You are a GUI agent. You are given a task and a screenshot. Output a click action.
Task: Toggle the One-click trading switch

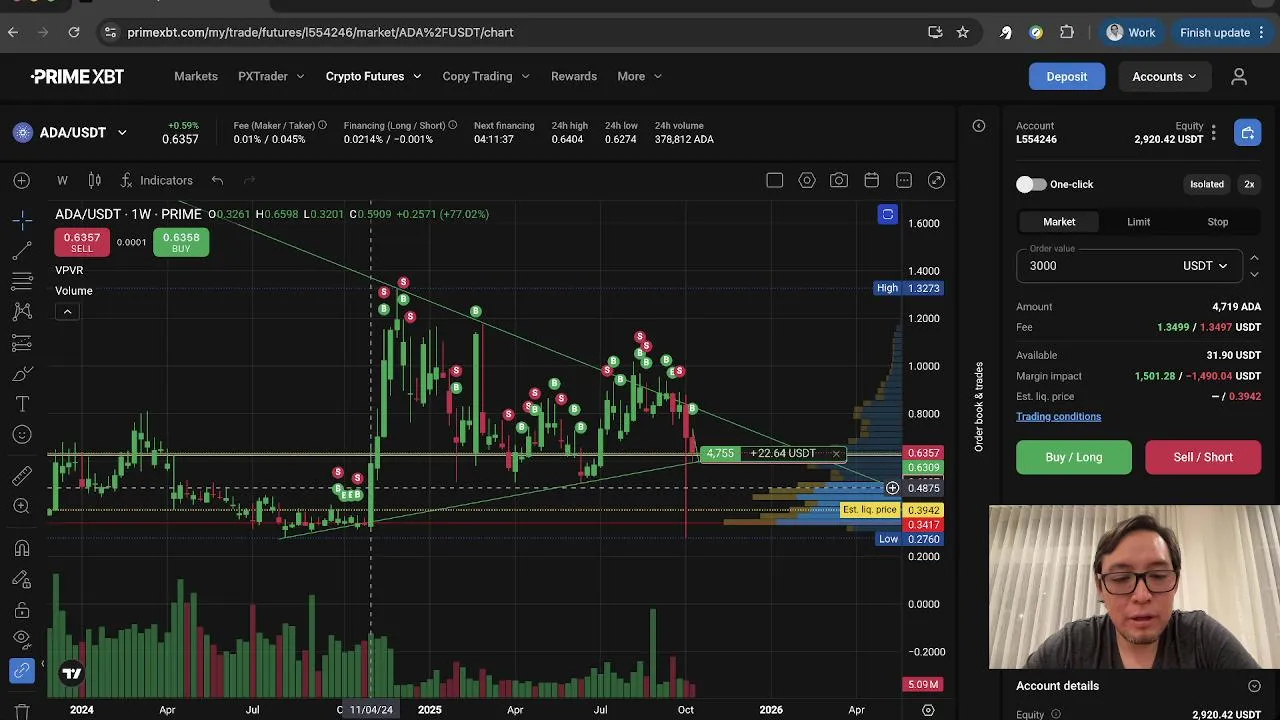click(x=1031, y=184)
